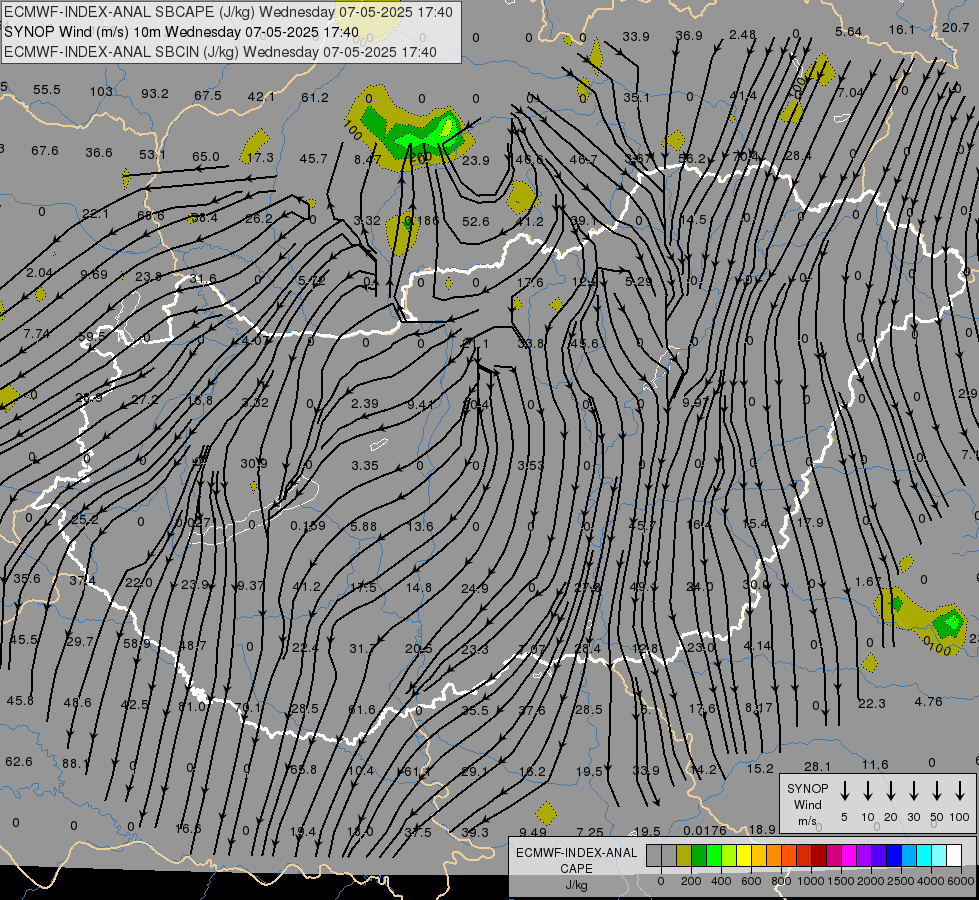This screenshot has height=900, width=979.
Task: Click the CAPE value 8.17
Action: coord(759,707)
